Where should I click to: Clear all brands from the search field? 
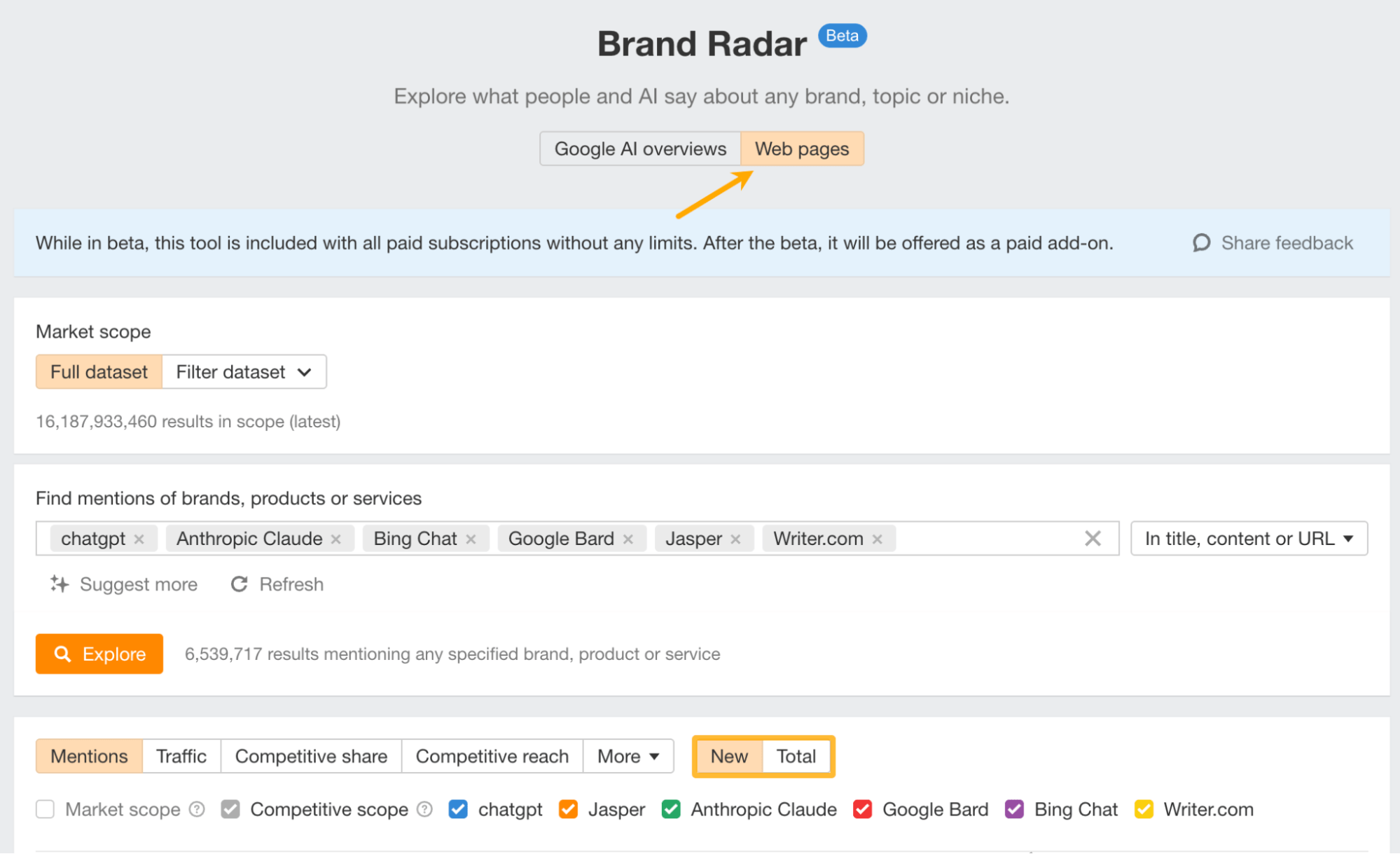[1093, 538]
